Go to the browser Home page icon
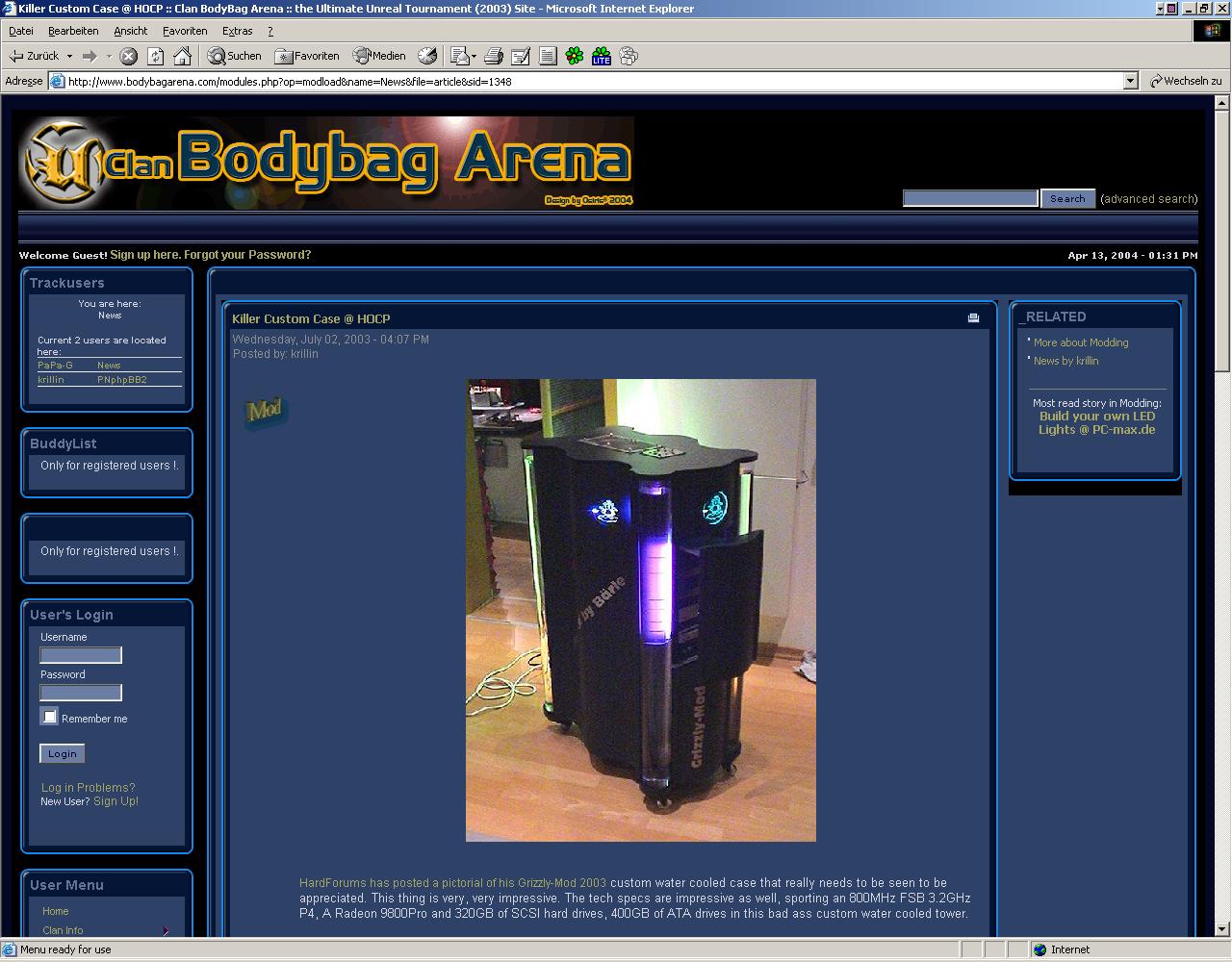The height and width of the screenshot is (962, 1232). tap(182, 56)
